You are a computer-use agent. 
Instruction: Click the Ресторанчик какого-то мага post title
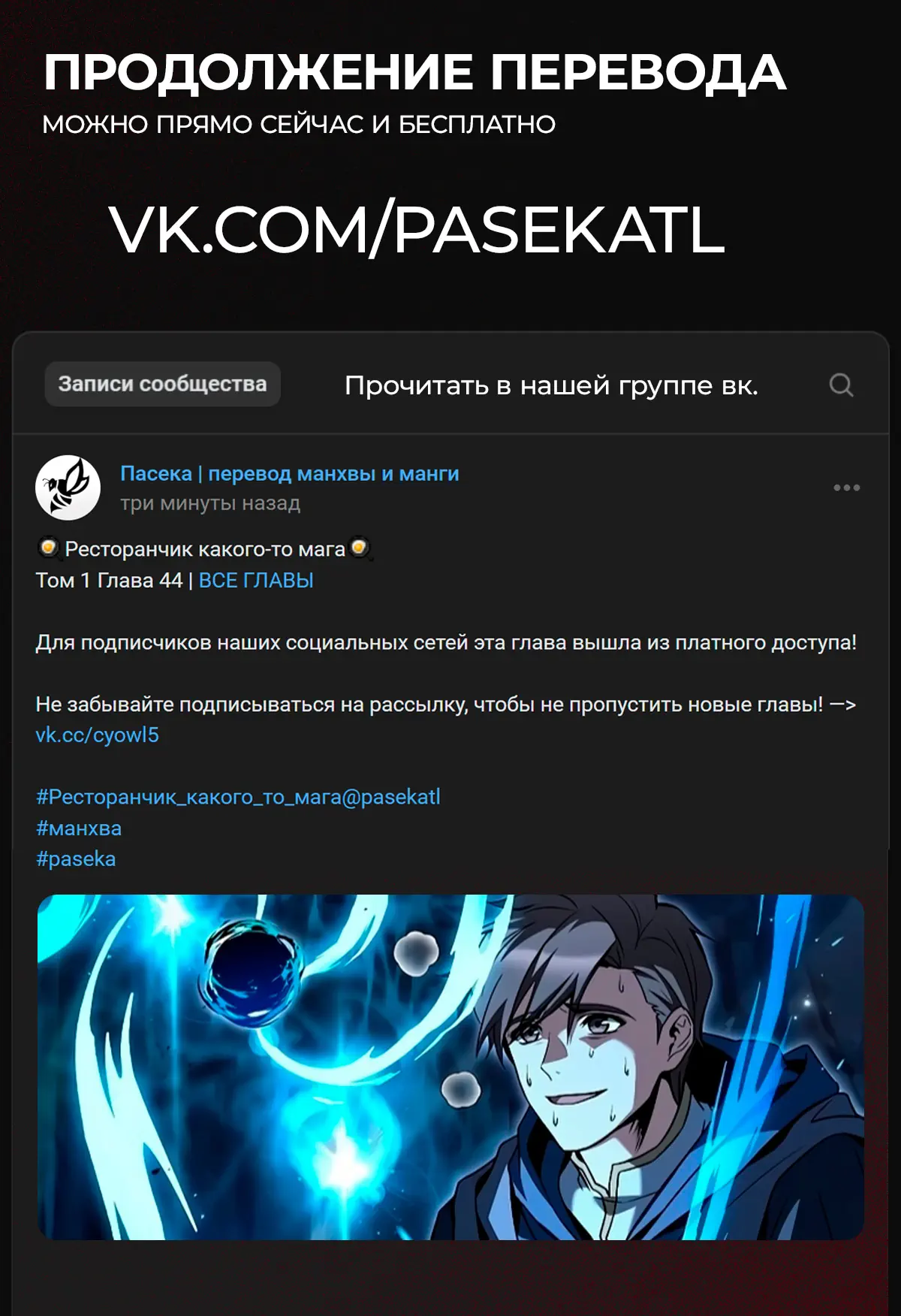205,549
